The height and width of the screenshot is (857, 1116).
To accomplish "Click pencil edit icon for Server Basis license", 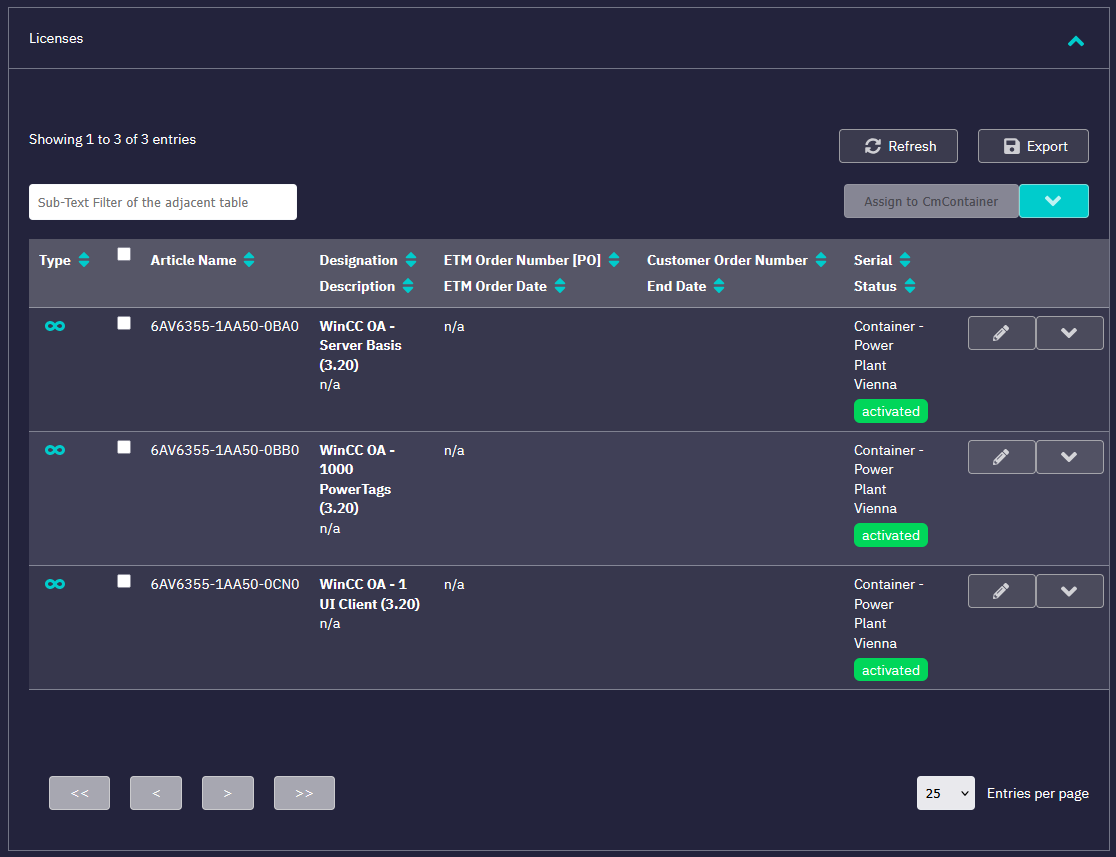I will tap(1001, 333).
